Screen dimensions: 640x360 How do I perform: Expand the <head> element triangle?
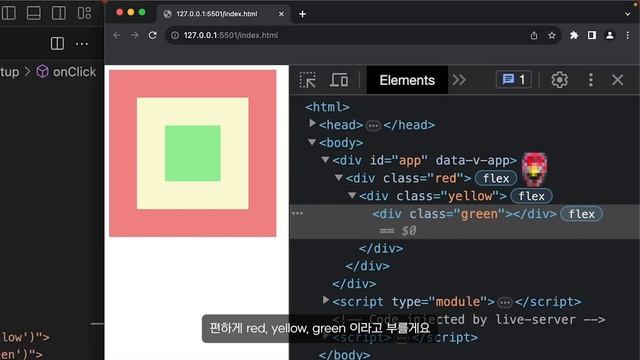(x=312, y=123)
